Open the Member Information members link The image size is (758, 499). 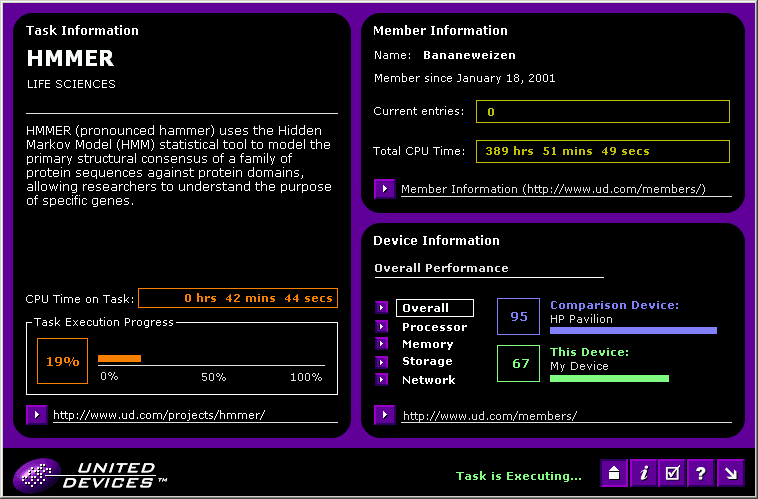tap(554, 189)
